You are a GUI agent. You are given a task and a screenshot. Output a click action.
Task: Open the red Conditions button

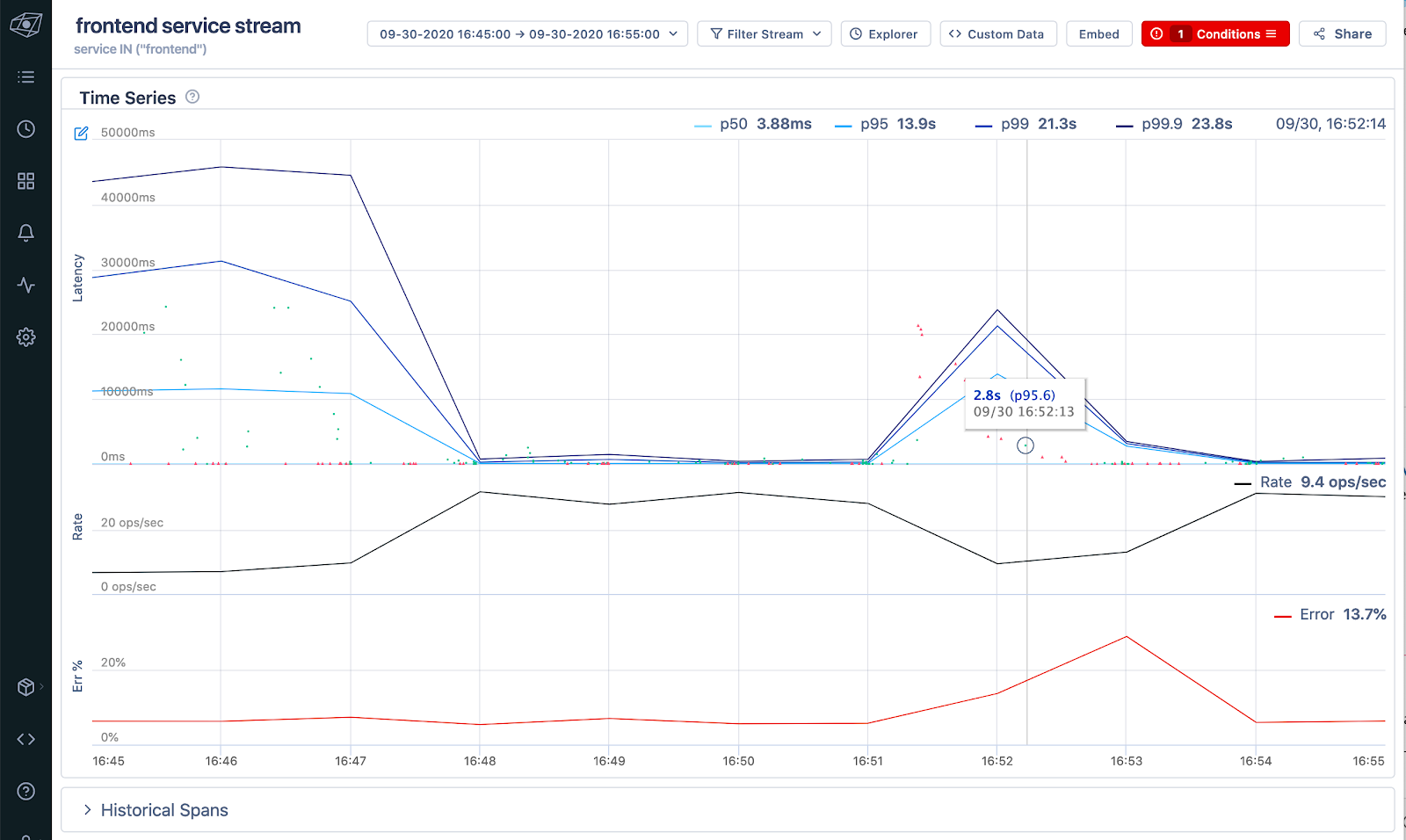point(1215,34)
